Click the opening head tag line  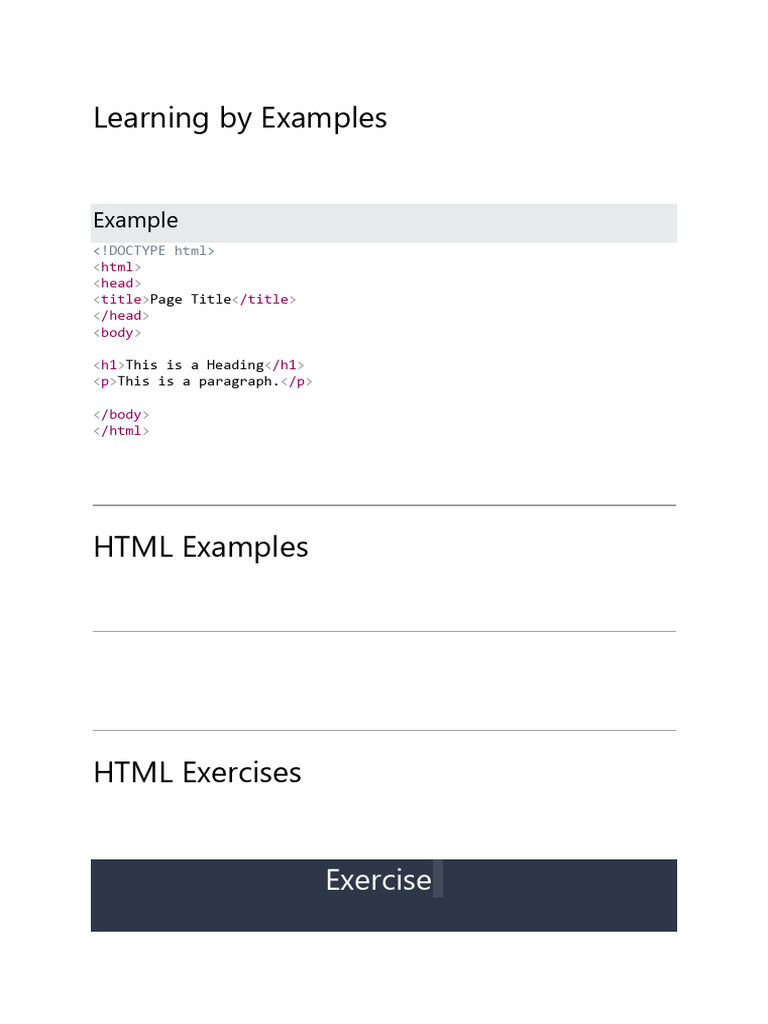point(117,283)
